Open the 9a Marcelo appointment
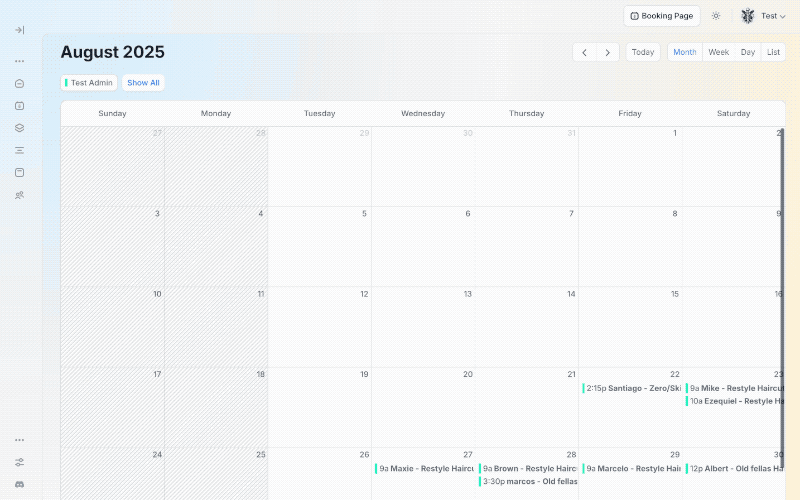 click(x=632, y=468)
